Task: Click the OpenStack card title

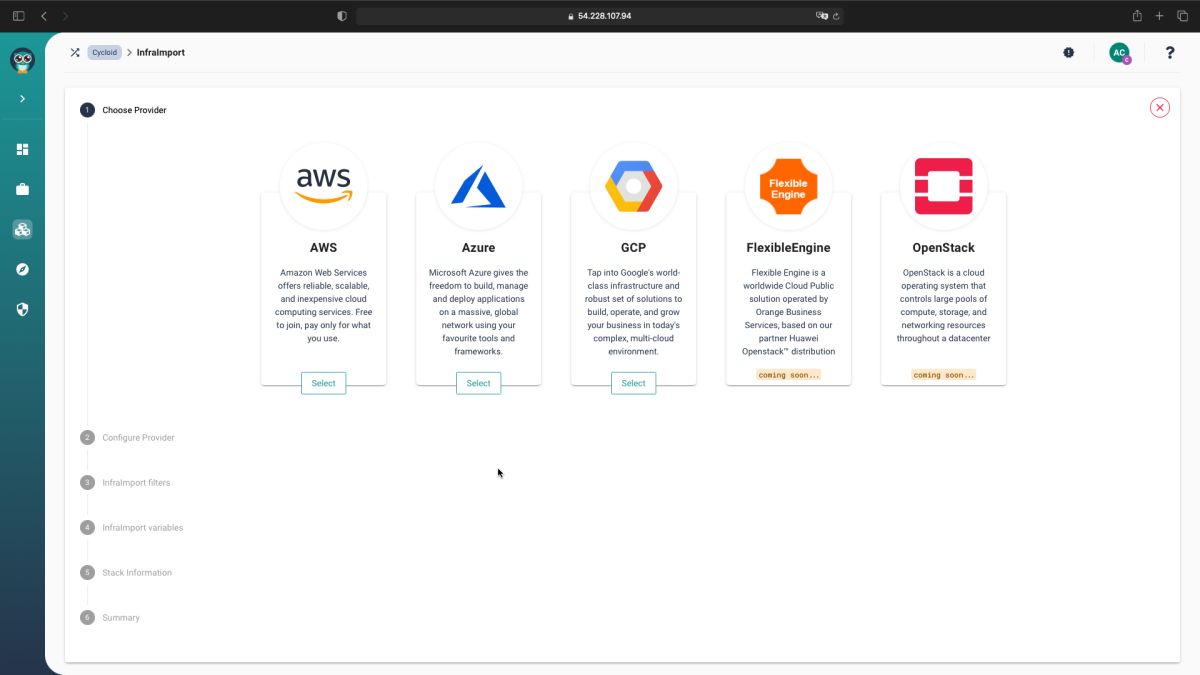Action: click(943, 247)
